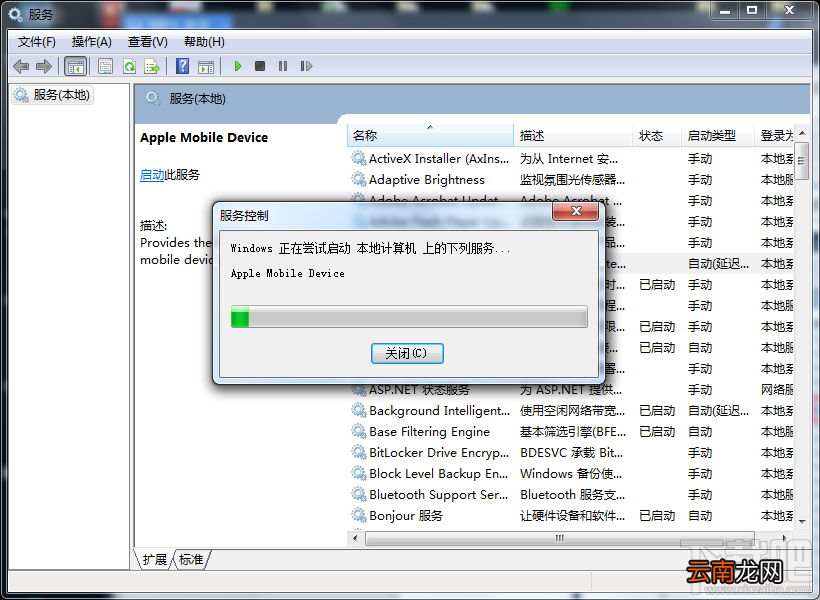Sort by the 登录为 column header
This screenshot has width=820, height=600.
coord(775,135)
